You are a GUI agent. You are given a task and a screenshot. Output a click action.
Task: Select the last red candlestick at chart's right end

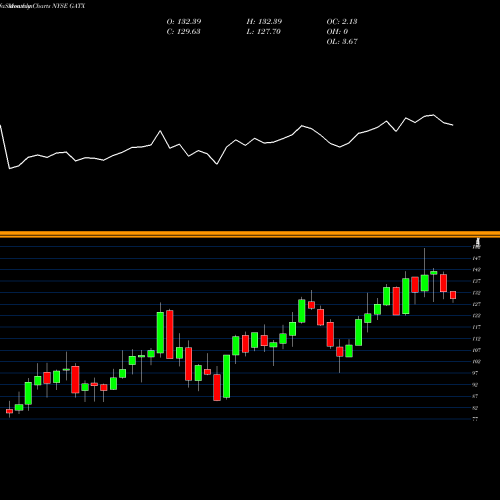pyautogui.click(x=453, y=295)
